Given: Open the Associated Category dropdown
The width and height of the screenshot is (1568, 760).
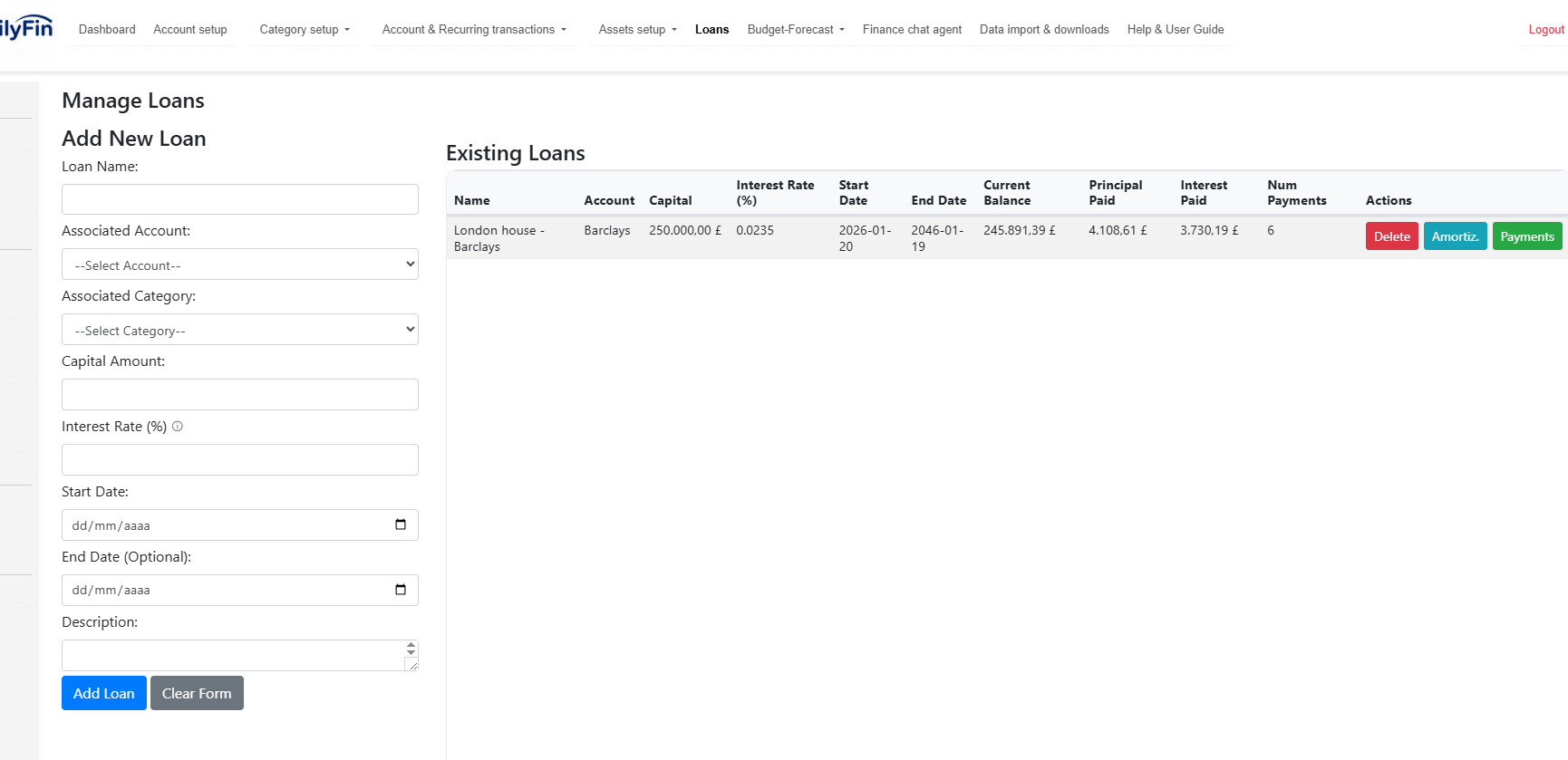Looking at the screenshot, I should [240, 330].
